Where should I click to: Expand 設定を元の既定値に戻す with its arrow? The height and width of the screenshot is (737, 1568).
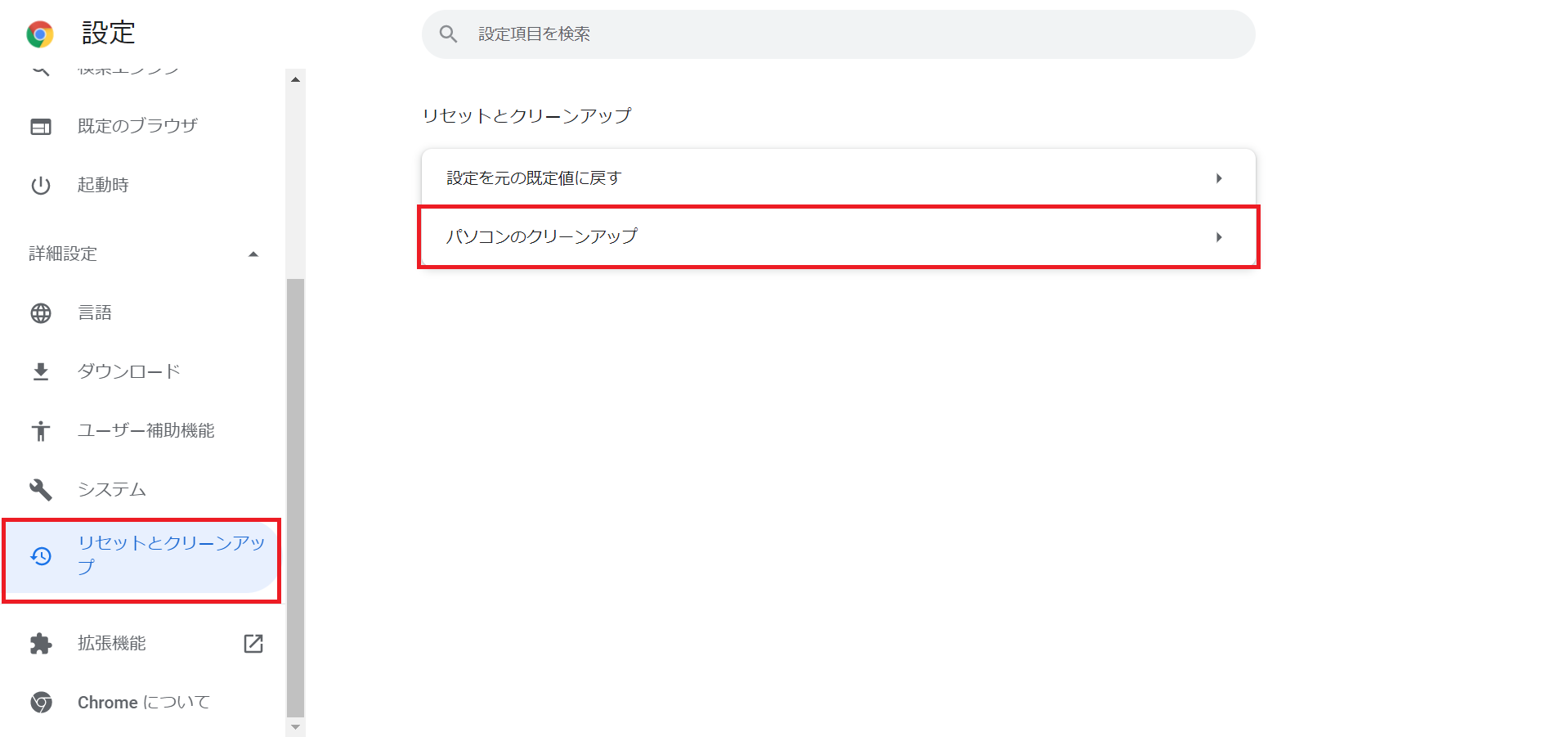[1220, 177]
